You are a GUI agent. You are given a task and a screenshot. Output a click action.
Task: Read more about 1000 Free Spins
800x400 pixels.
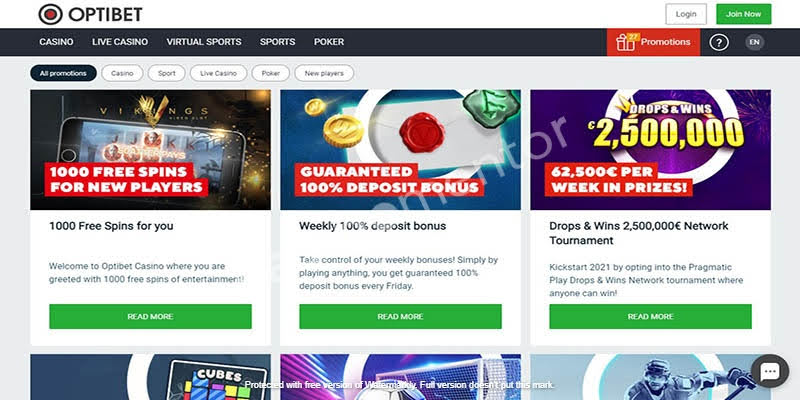(x=151, y=316)
